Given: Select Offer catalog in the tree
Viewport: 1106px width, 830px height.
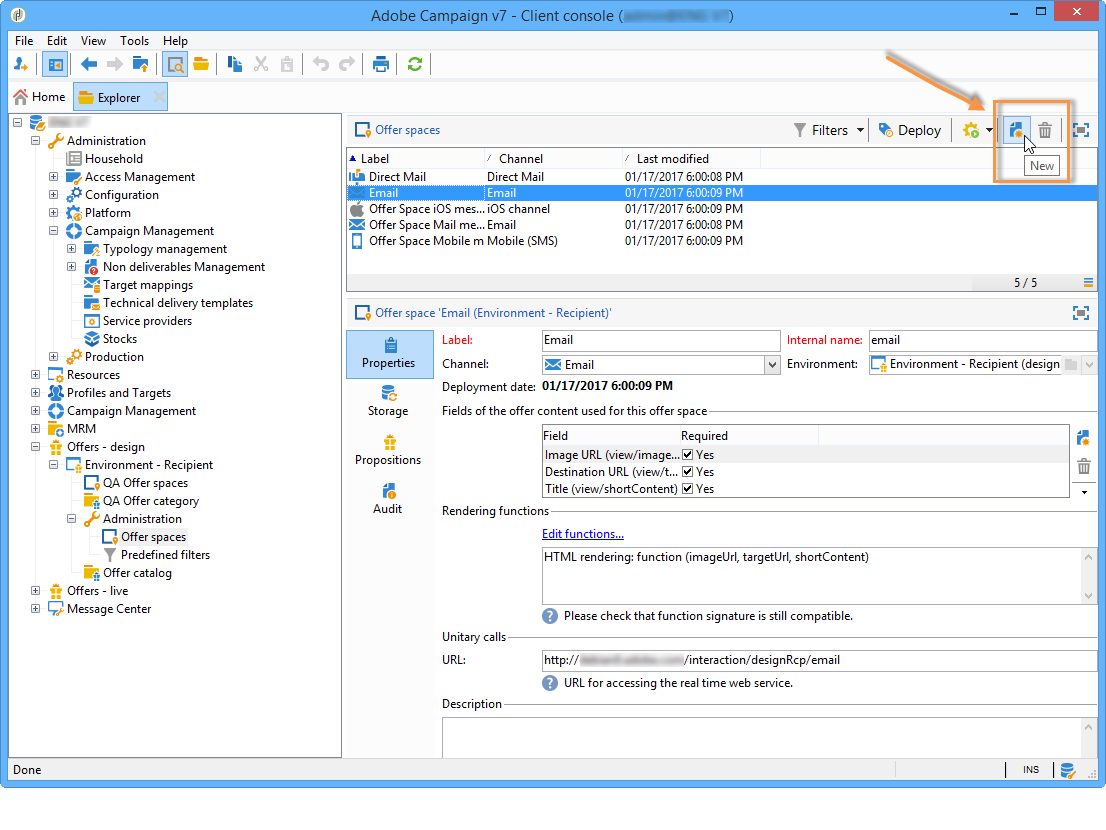Looking at the screenshot, I should click(x=137, y=573).
